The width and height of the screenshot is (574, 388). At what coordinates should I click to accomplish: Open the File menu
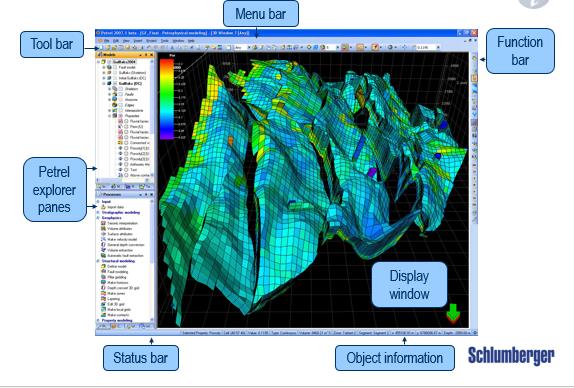coord(106,41)
